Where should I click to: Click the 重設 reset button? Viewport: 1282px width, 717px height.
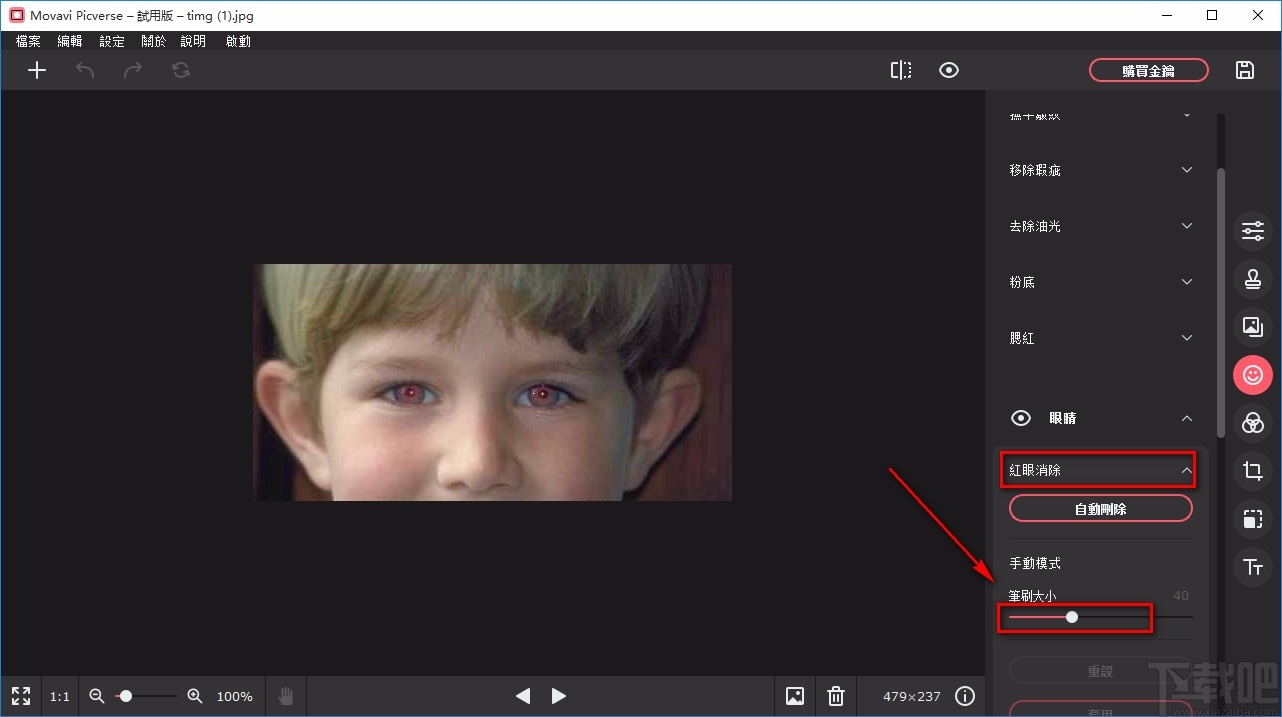[x=1101, y=671]
